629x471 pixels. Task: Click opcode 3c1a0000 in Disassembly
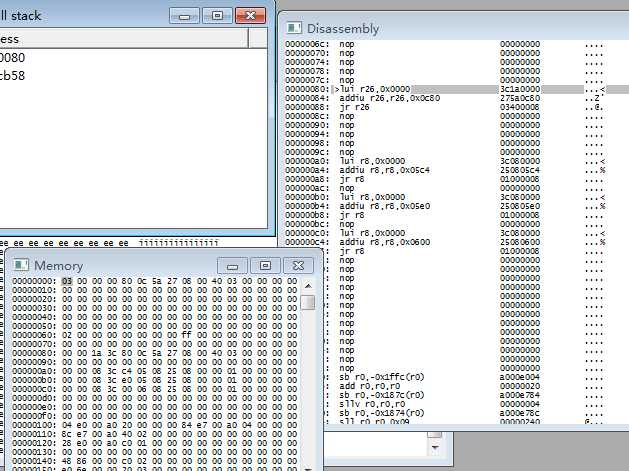[x=520, y=89]
